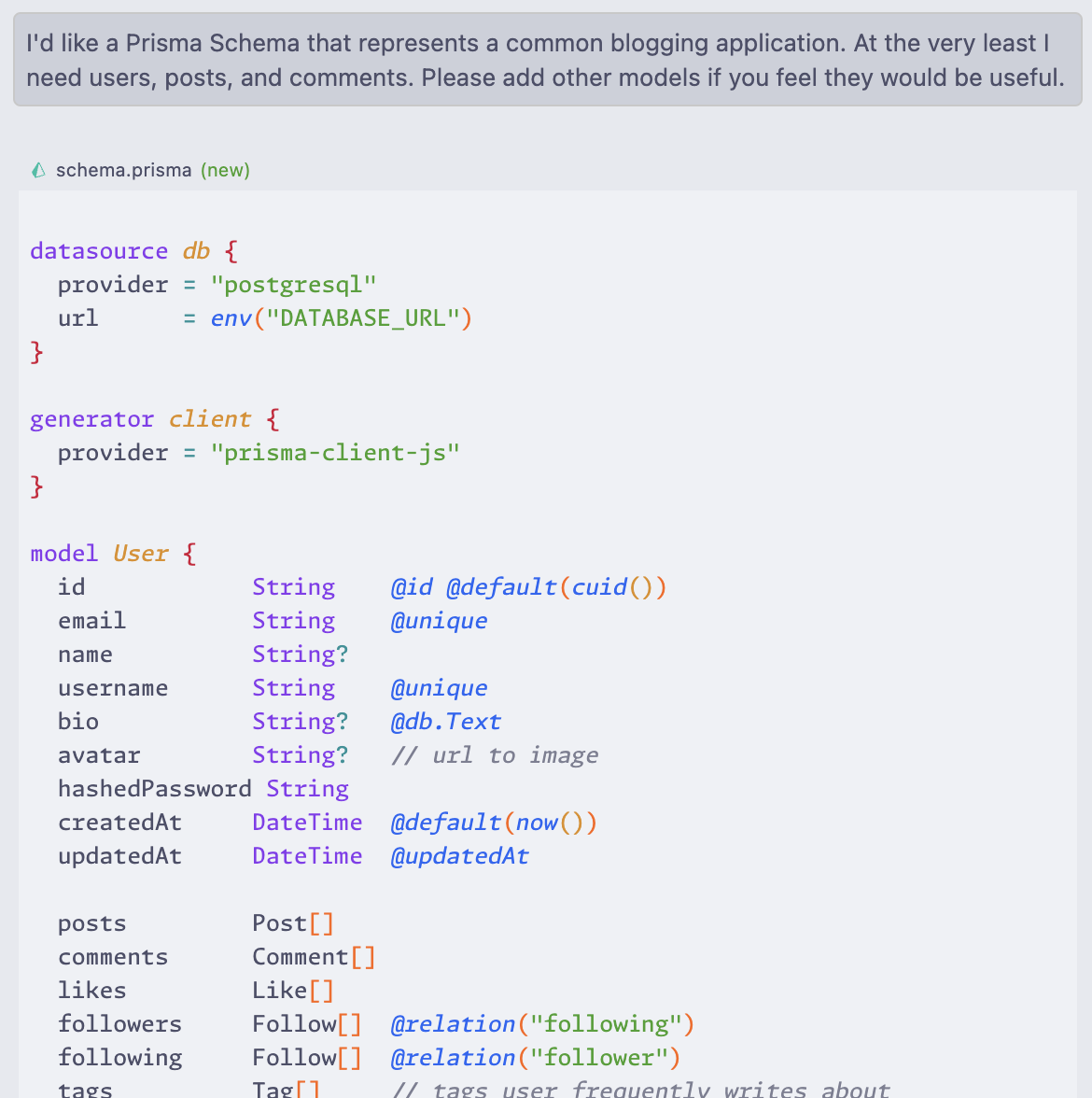Click the hashedPassword field name
Screen dimensions: 1092x1098
pos(154,789)
